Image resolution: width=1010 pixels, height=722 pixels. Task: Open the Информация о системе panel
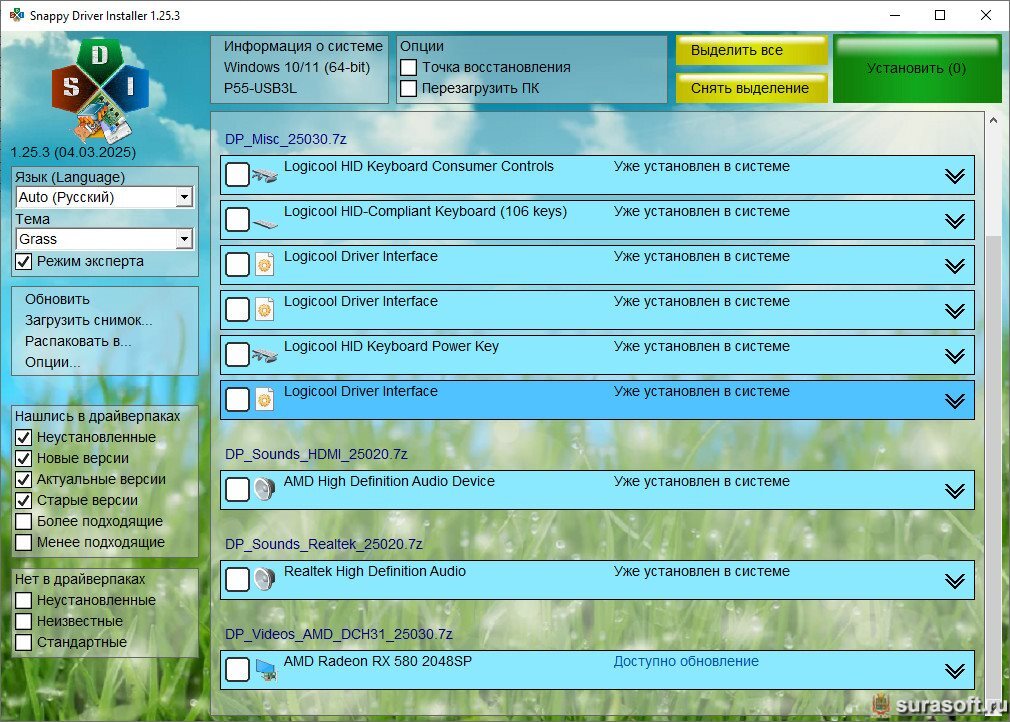point(300,69)
